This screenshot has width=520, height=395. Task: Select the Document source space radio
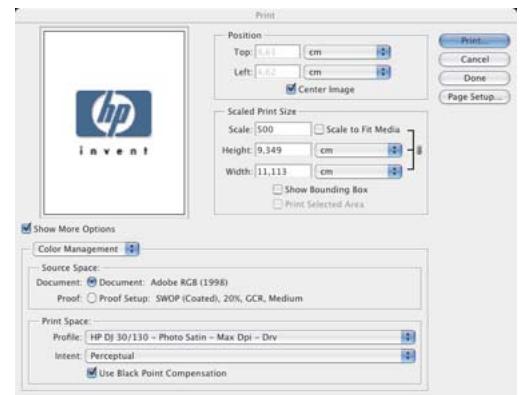[92, 282]
